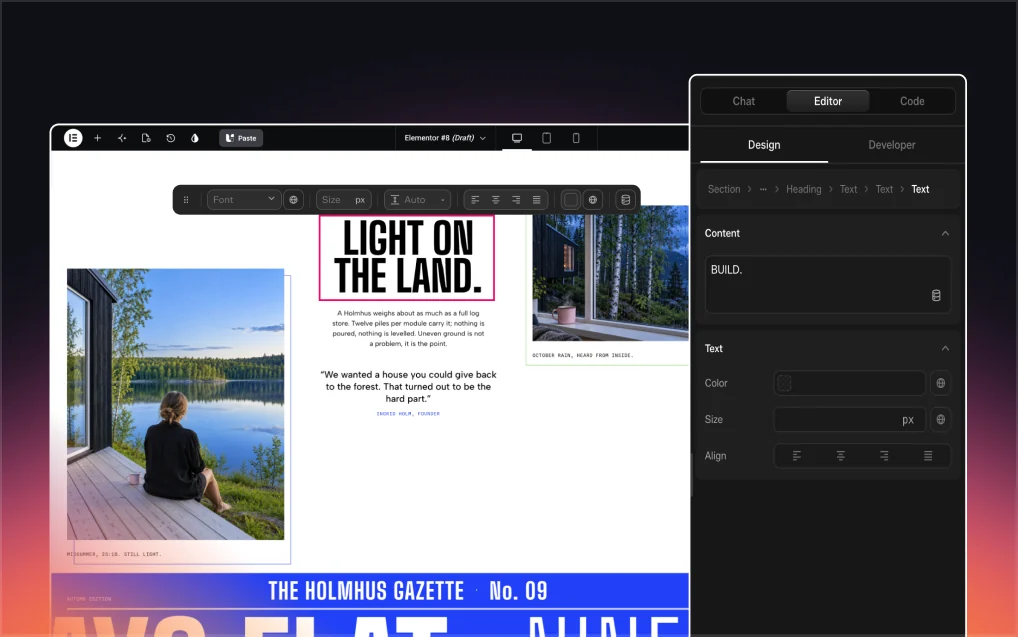Viewport: 1018px width, 637px height.
Task: Set Align to right in the panel
Action: pyautogui.click(x=884, y=456)
